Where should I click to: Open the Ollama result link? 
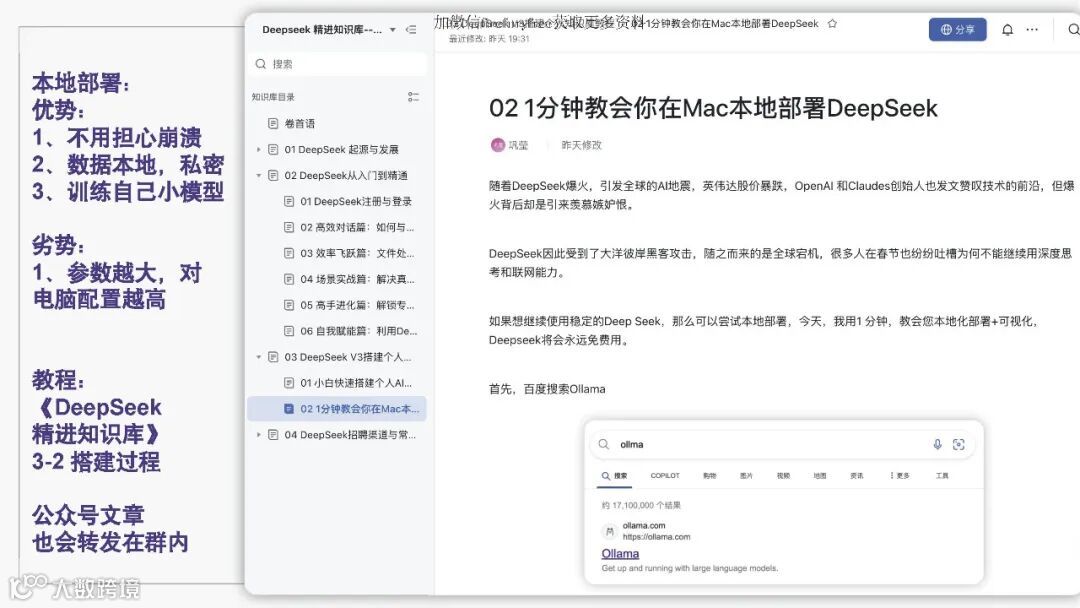pos(620,554)
